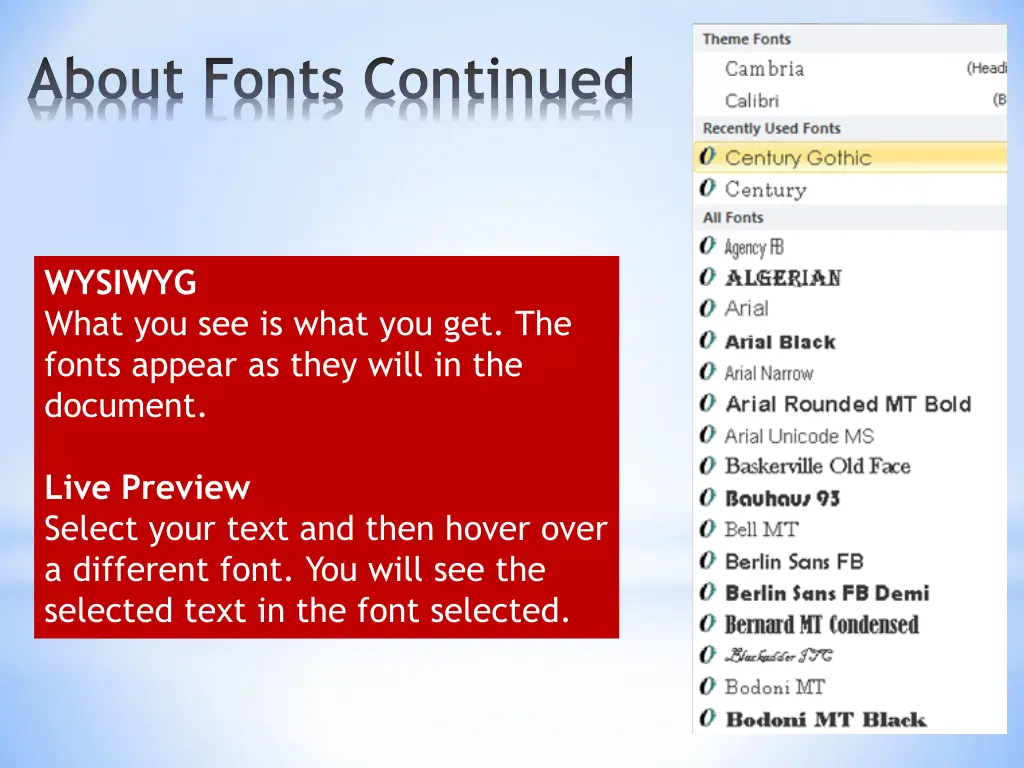Click the icon beside Bodoni MT Black
Image resolution: width=1024 pixels, height=768 pixels.
[707, 718]
